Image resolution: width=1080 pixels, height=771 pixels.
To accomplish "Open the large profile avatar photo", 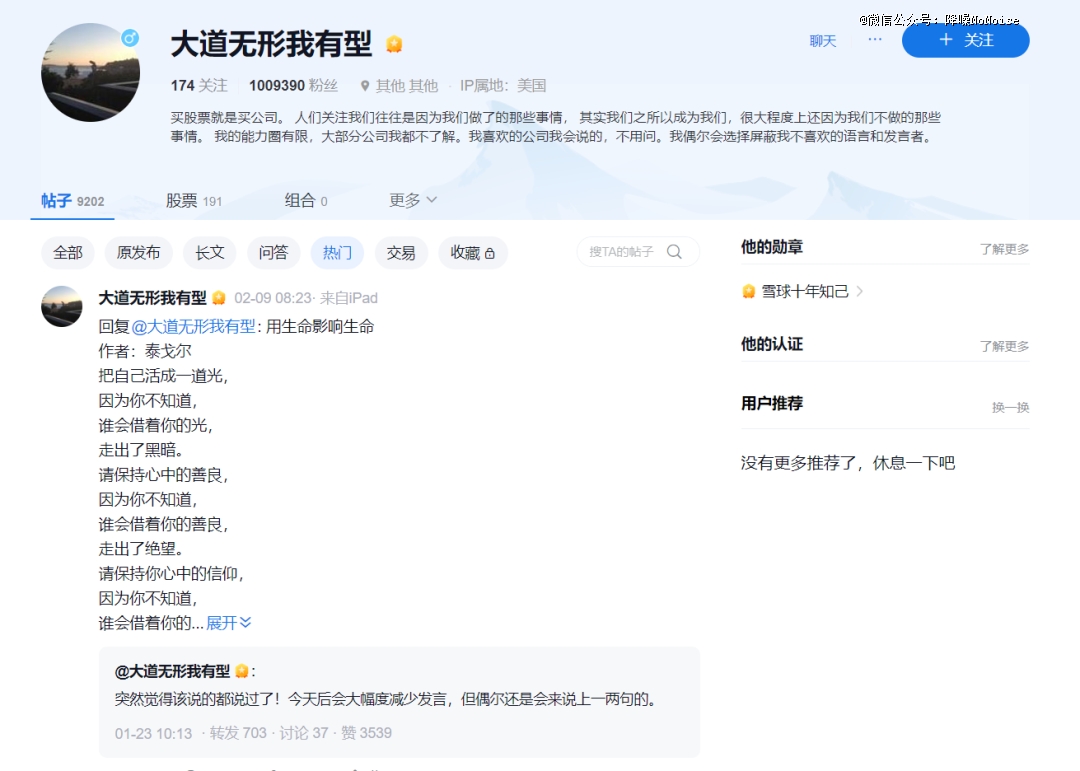I will [90, 73].
